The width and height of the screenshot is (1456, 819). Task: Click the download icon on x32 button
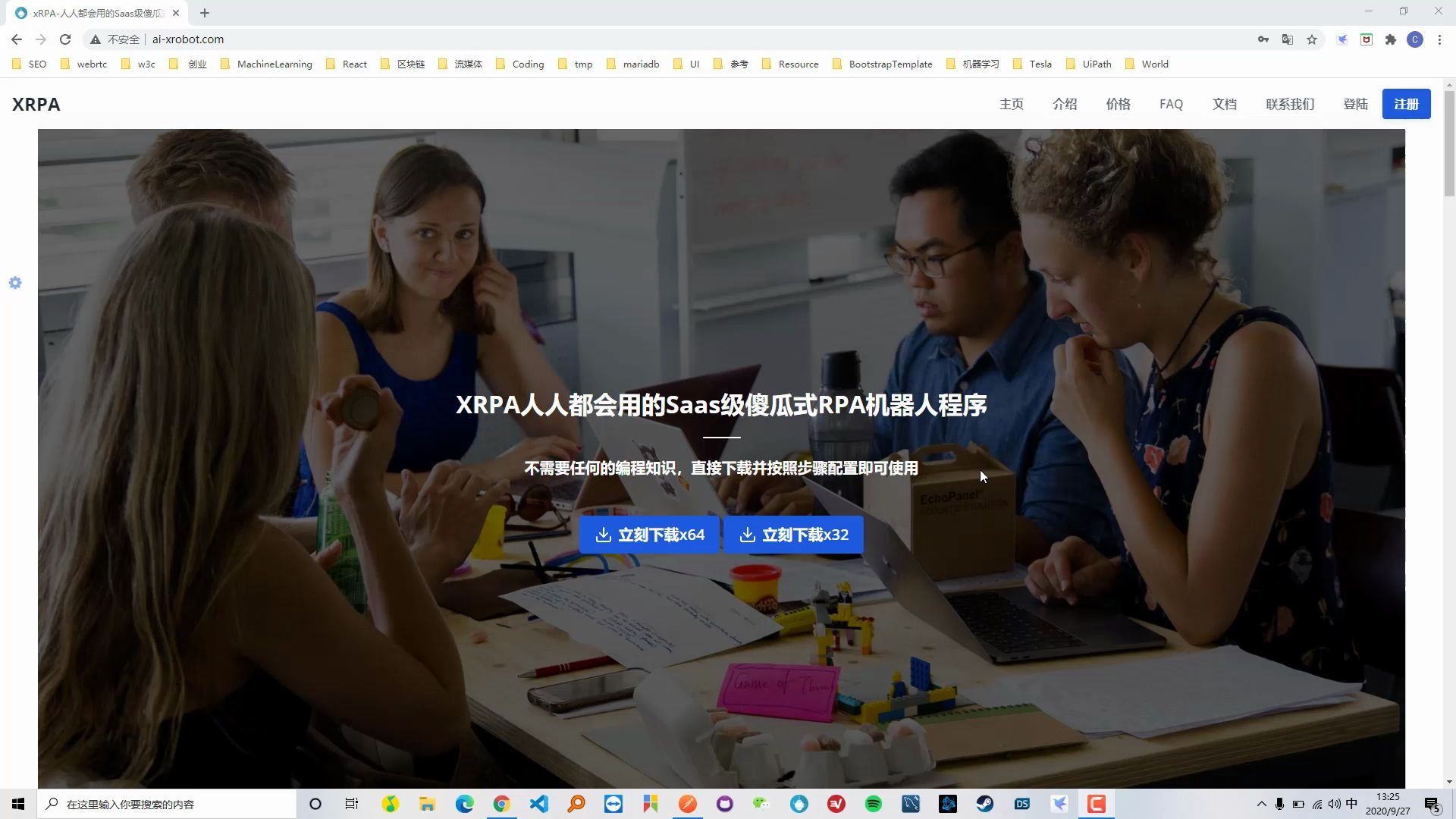point(748,534)
